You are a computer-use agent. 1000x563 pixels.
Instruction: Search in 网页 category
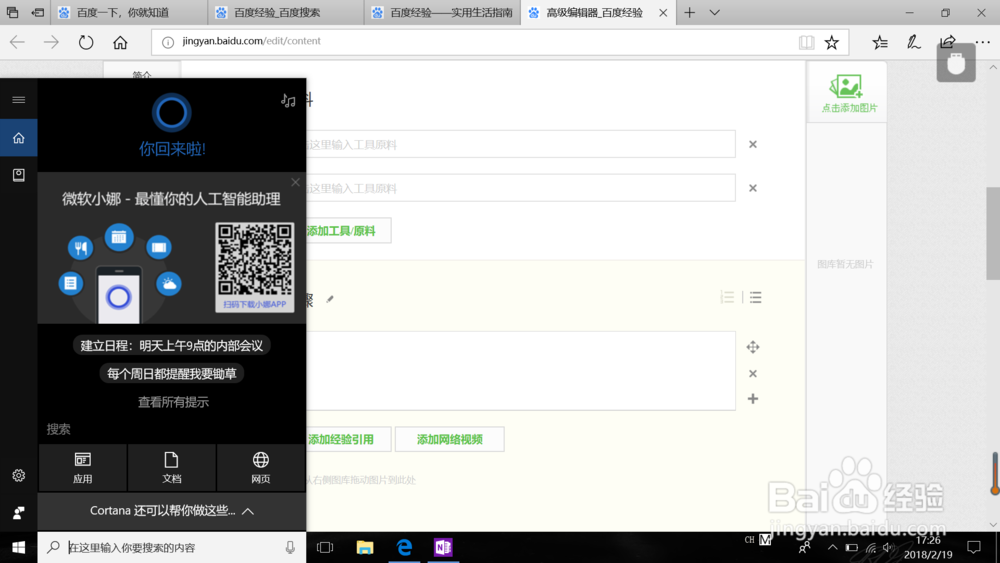click(261, 468)
